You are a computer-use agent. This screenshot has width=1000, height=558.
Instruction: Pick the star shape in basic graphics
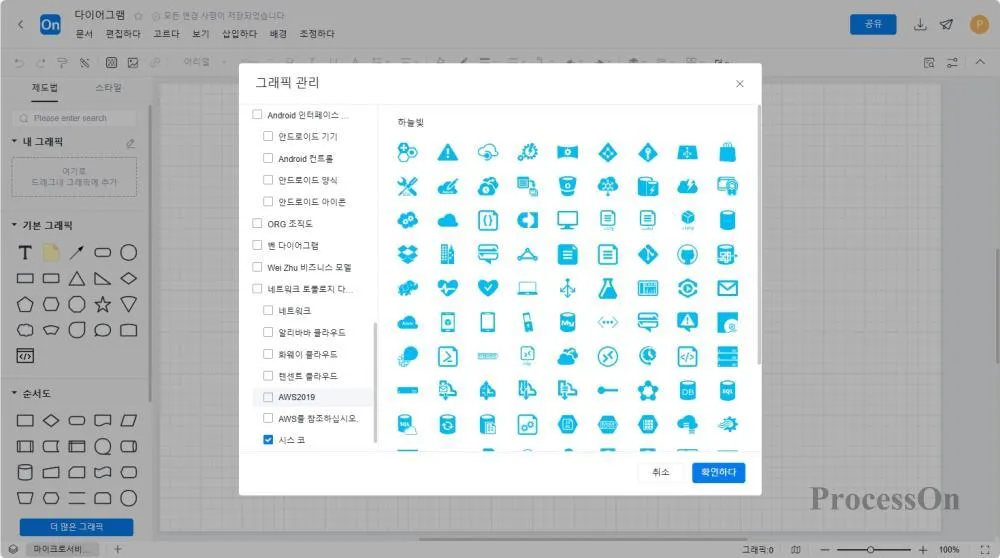pyautogui.click(x=103, y=304)
